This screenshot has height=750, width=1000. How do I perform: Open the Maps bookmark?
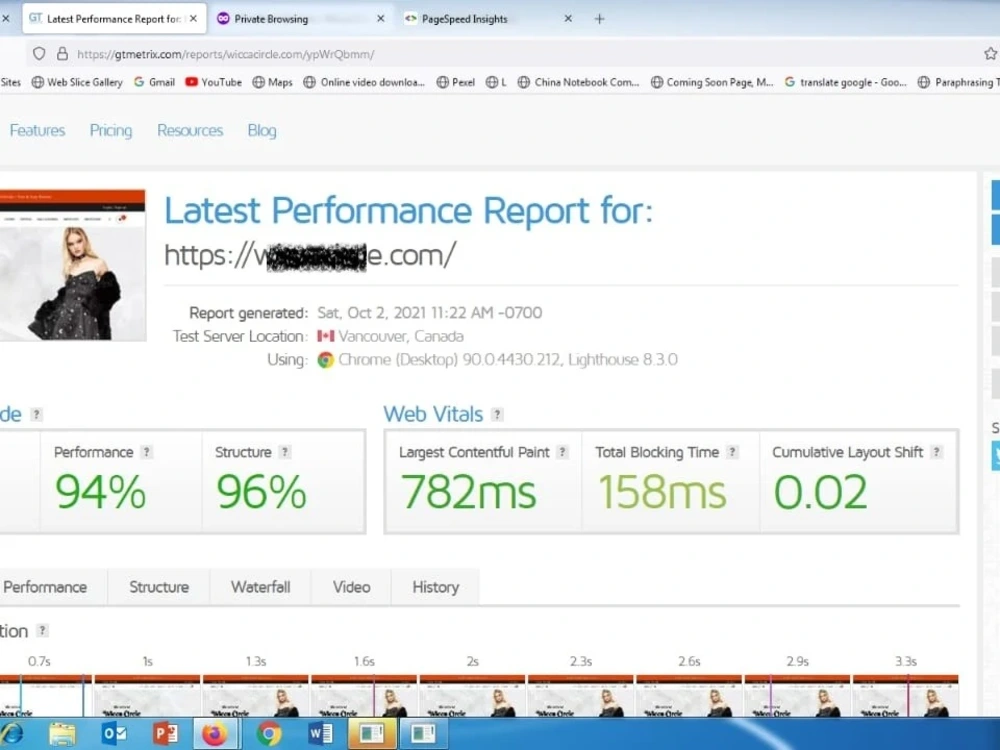pos(272,82)
